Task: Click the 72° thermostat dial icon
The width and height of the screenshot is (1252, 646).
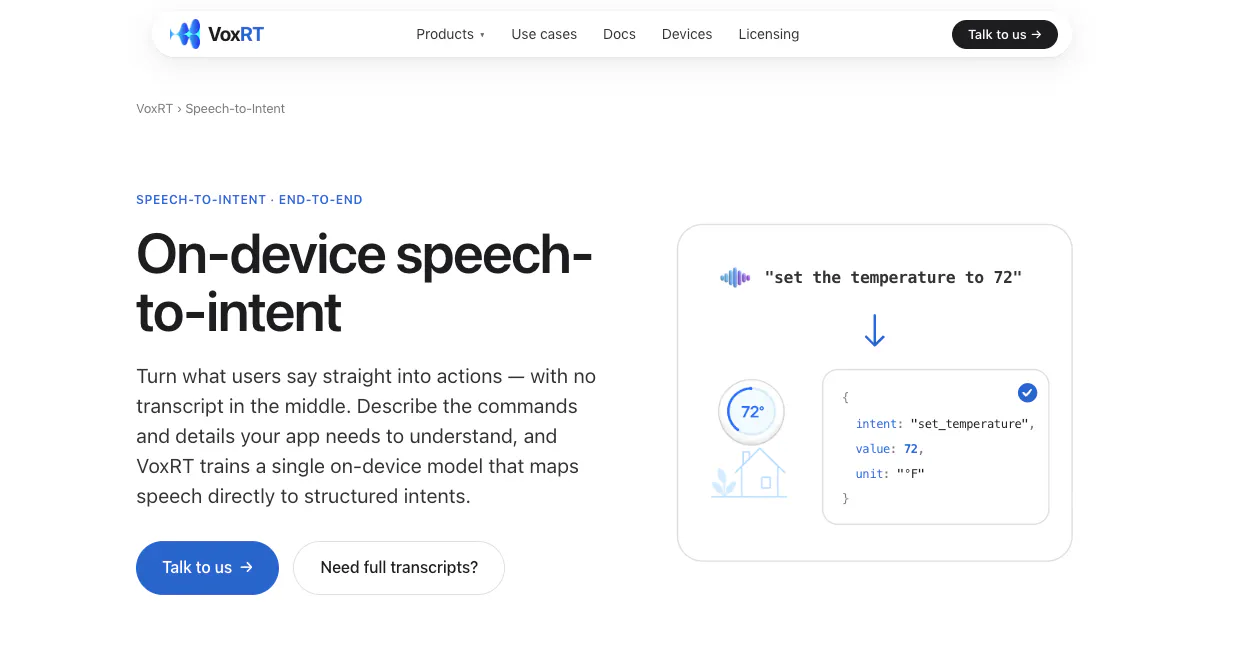Action: coord(751,411)
